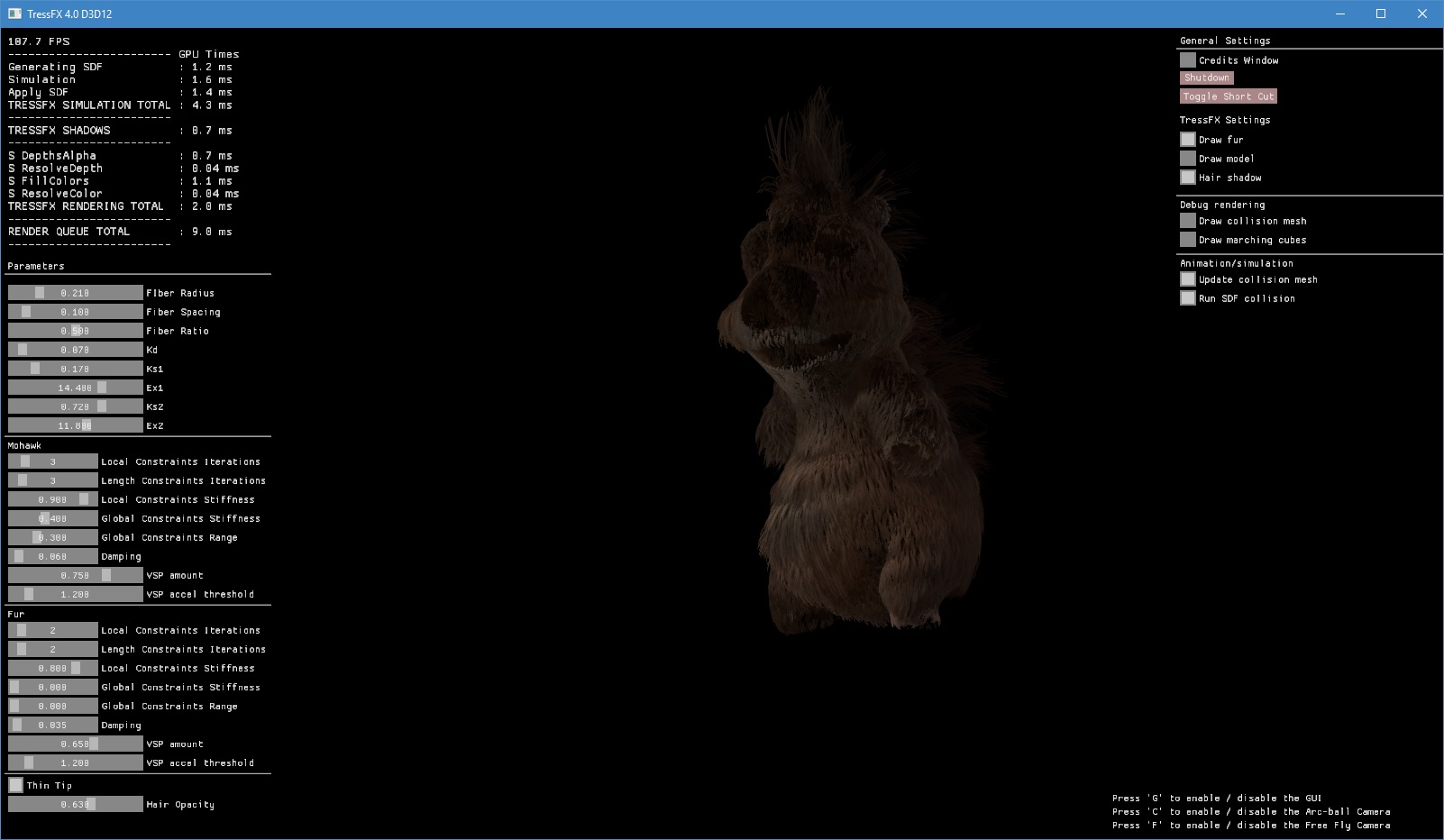
Task: Adjust Mohawk Global Constraints Stiffness slider
Action: (53, 518)
